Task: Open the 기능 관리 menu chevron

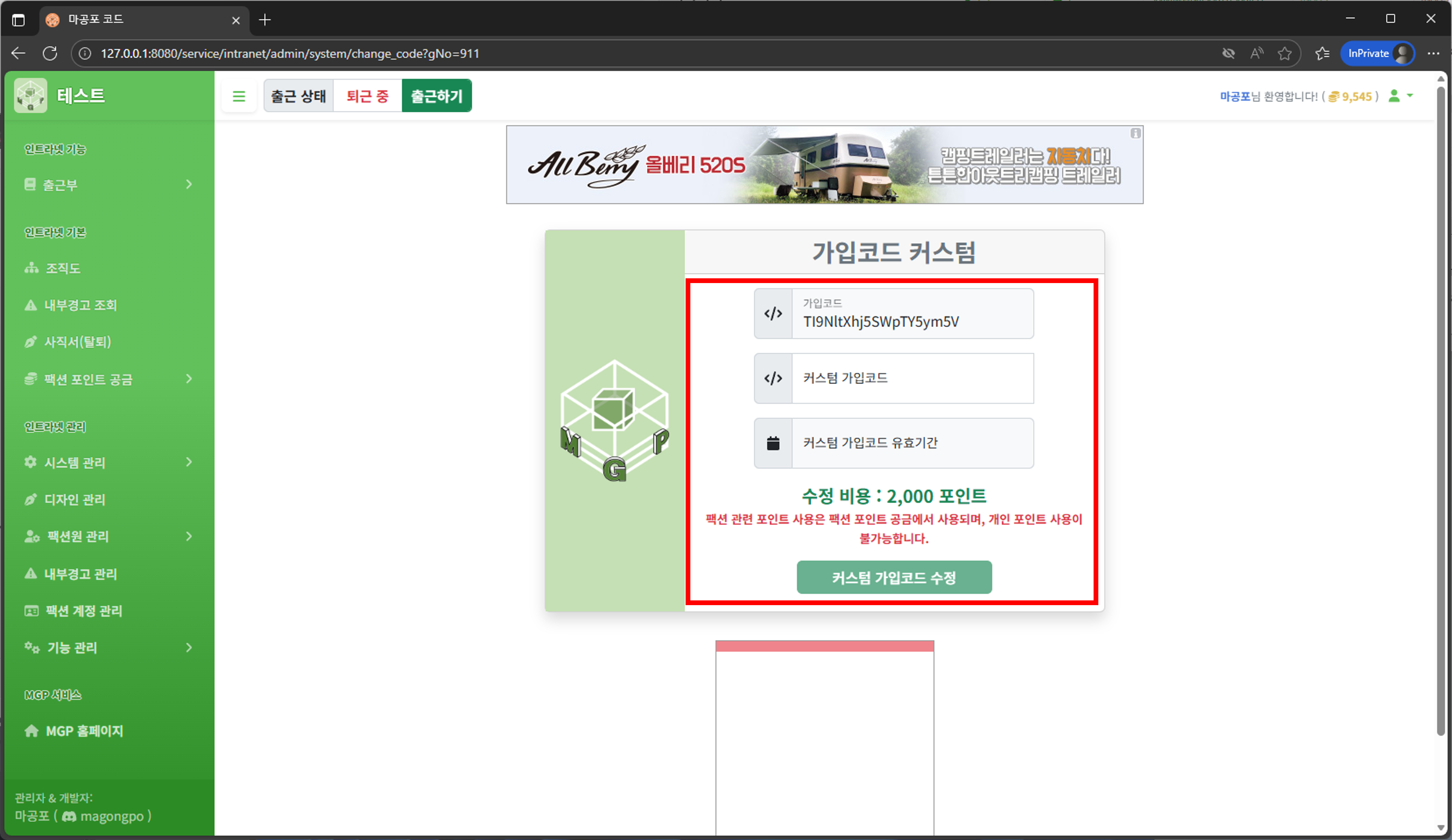Action: [188, 648]
